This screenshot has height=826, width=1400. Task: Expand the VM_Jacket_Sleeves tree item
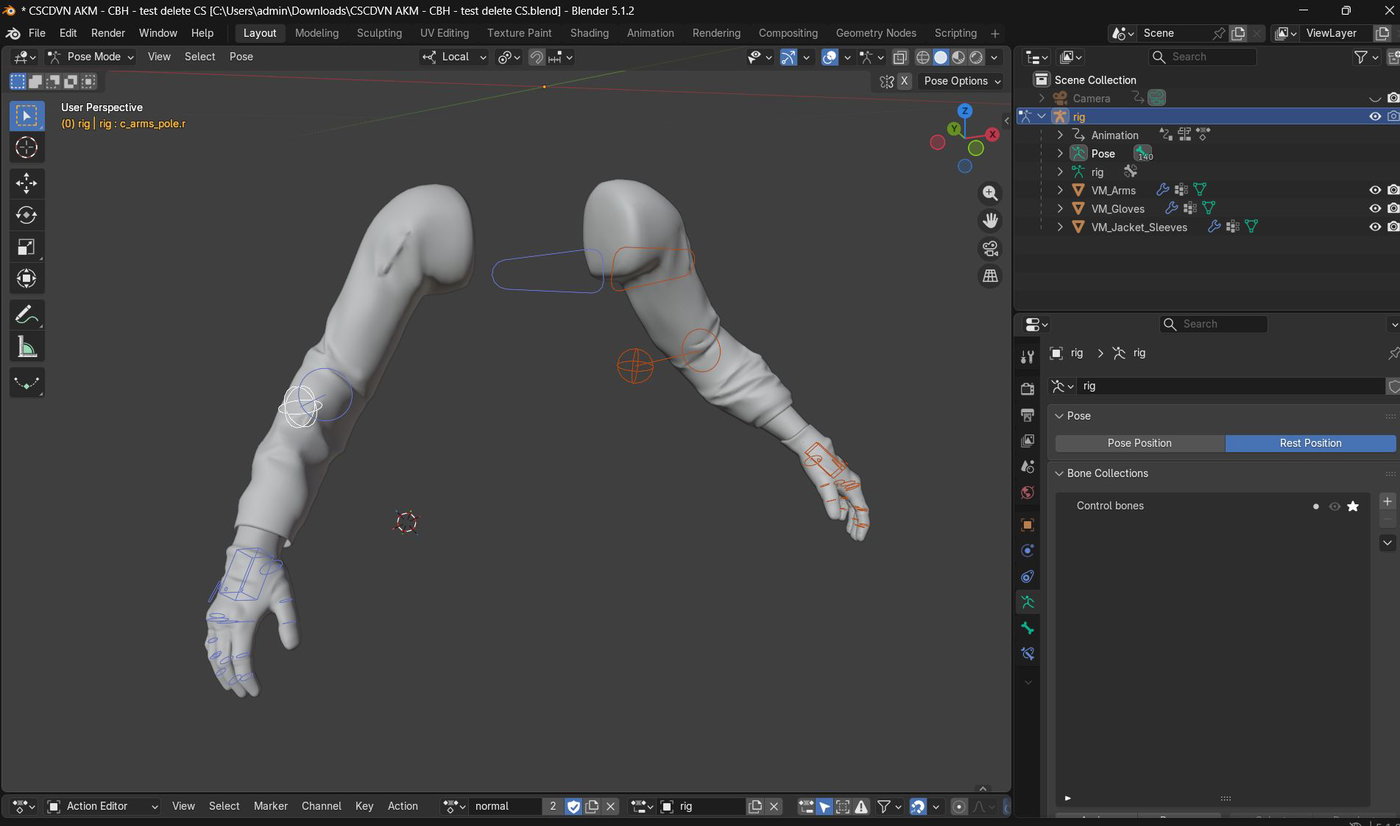(x=1060, y=227)
